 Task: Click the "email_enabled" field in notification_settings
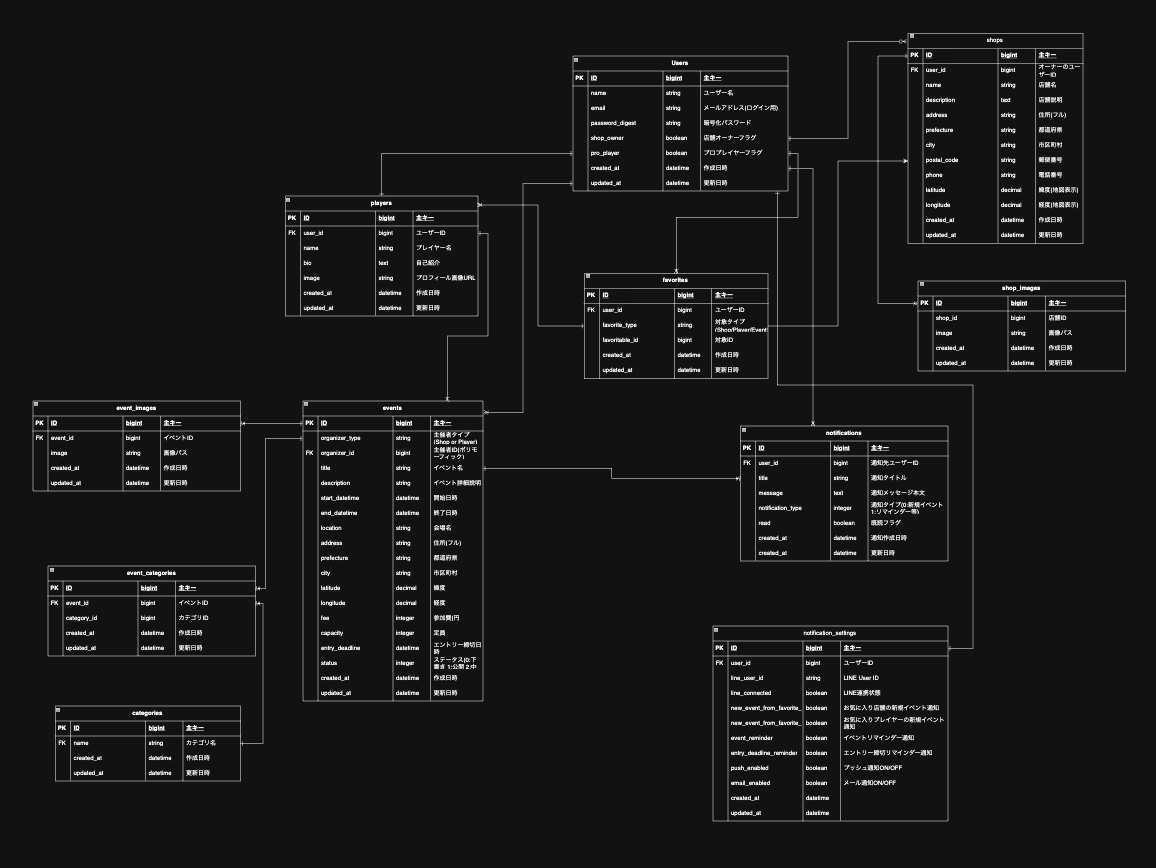coord(750,783)
